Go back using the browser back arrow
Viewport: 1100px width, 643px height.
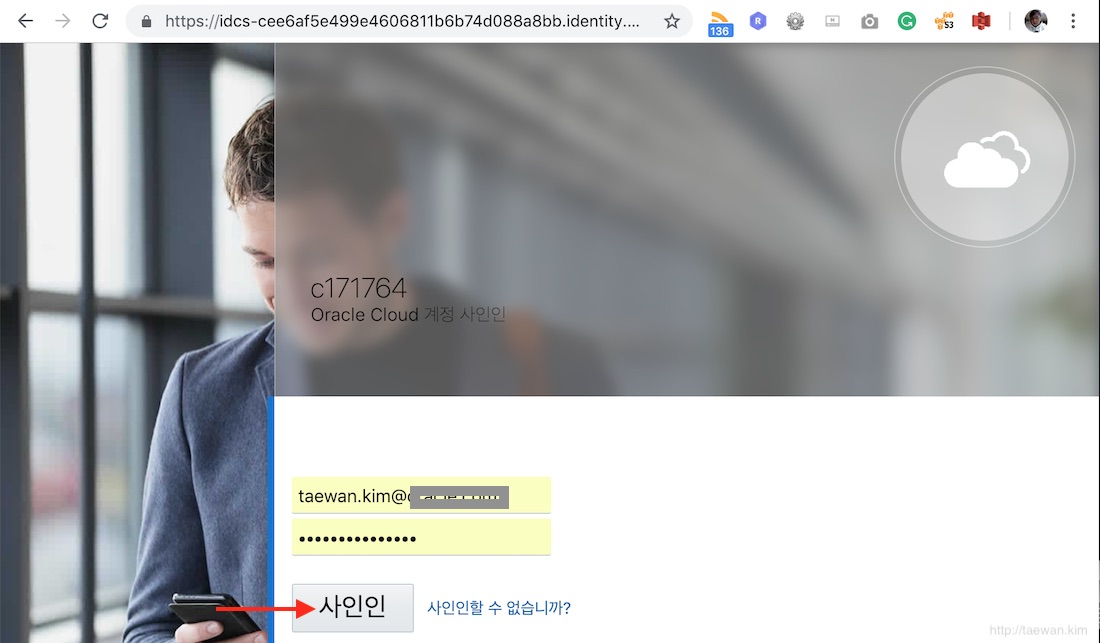tap(25, 21)
